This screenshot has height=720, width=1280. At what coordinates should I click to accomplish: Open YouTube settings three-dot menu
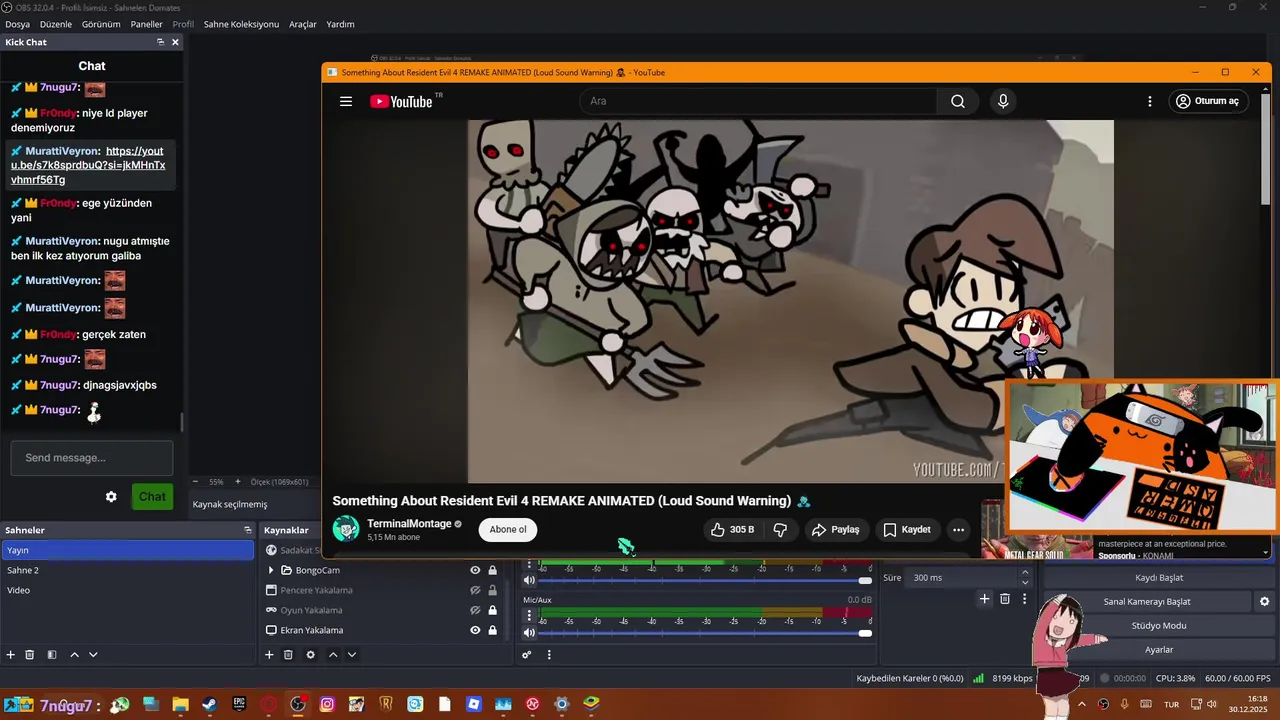1150,101
